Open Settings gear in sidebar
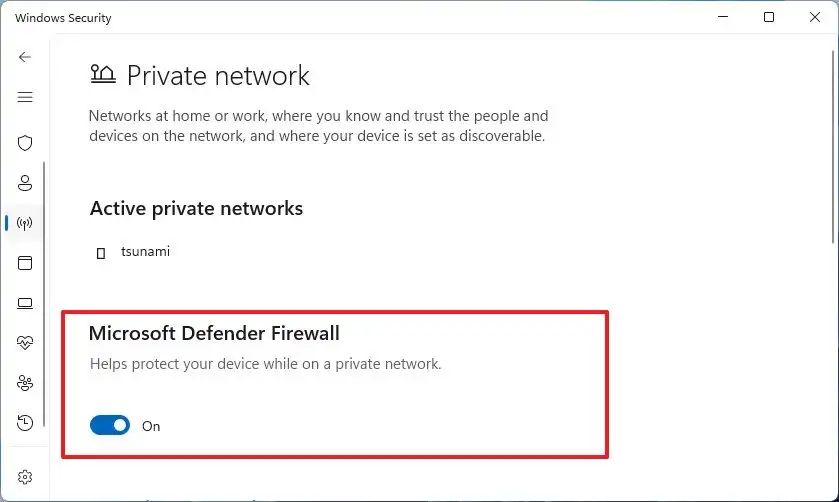The image size is (839, 502). (25, 477)
